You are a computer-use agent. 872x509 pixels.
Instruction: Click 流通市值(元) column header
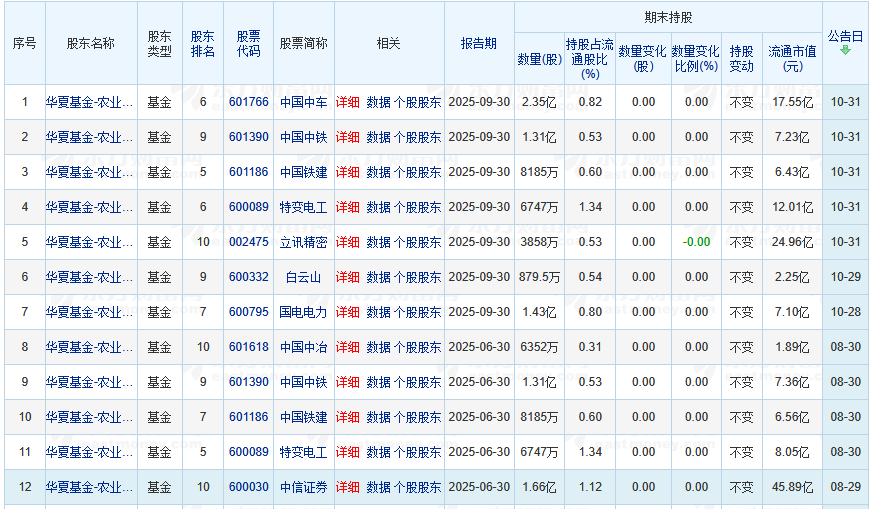[x=792, y=59]
